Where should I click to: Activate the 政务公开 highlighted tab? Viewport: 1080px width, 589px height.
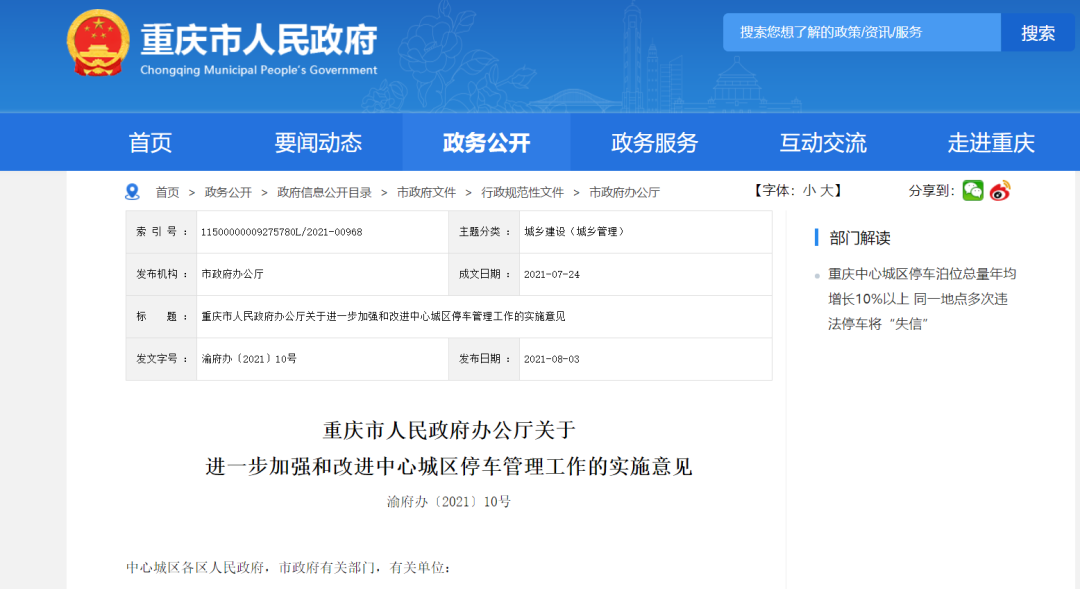point(487,142)
